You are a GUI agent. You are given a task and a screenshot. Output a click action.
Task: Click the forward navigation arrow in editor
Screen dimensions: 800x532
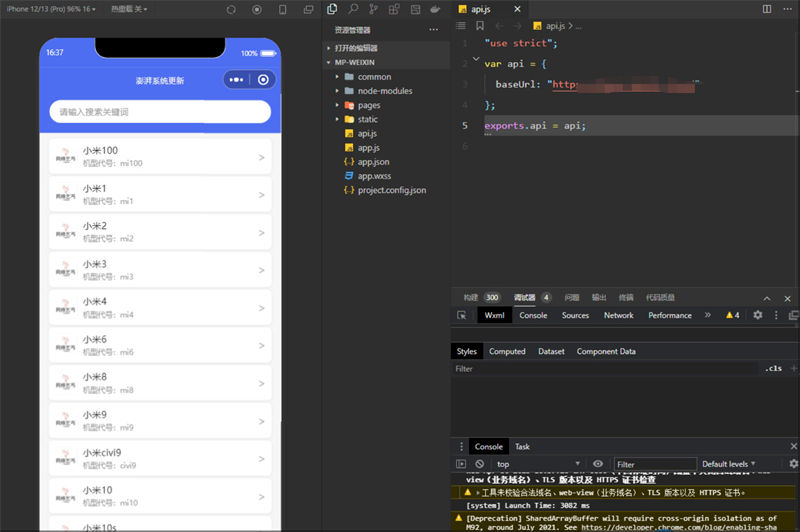click(x=517, y=26)
